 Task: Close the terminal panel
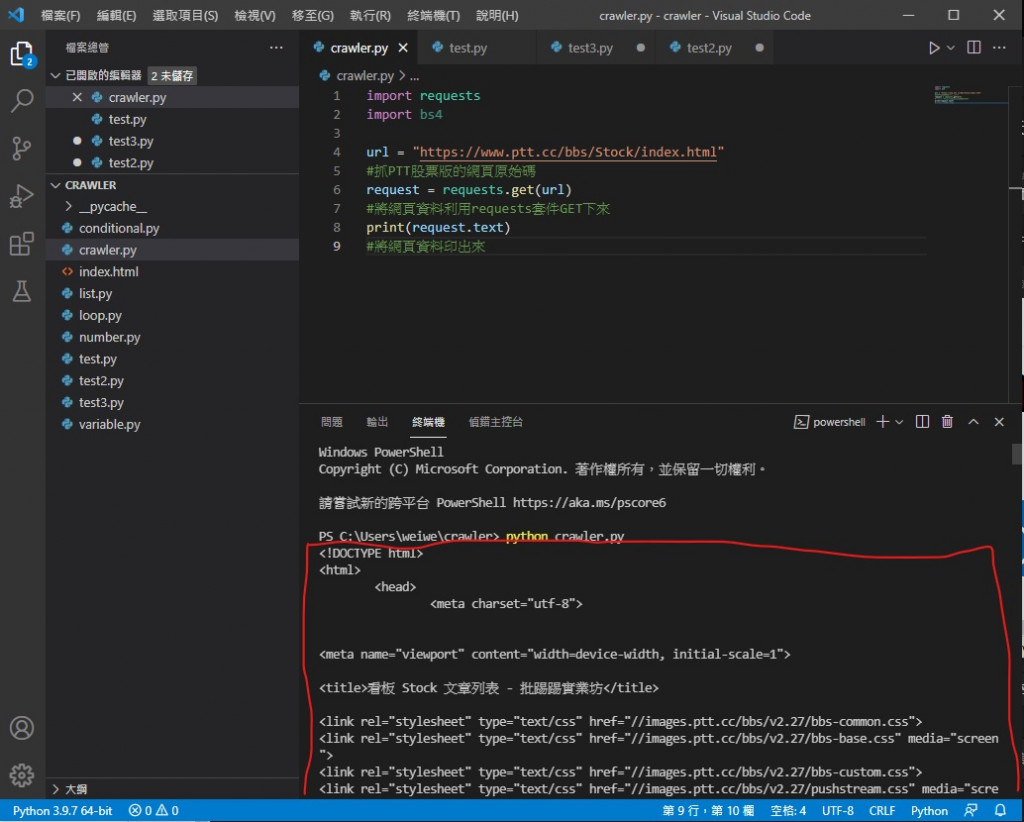point(999,422)
